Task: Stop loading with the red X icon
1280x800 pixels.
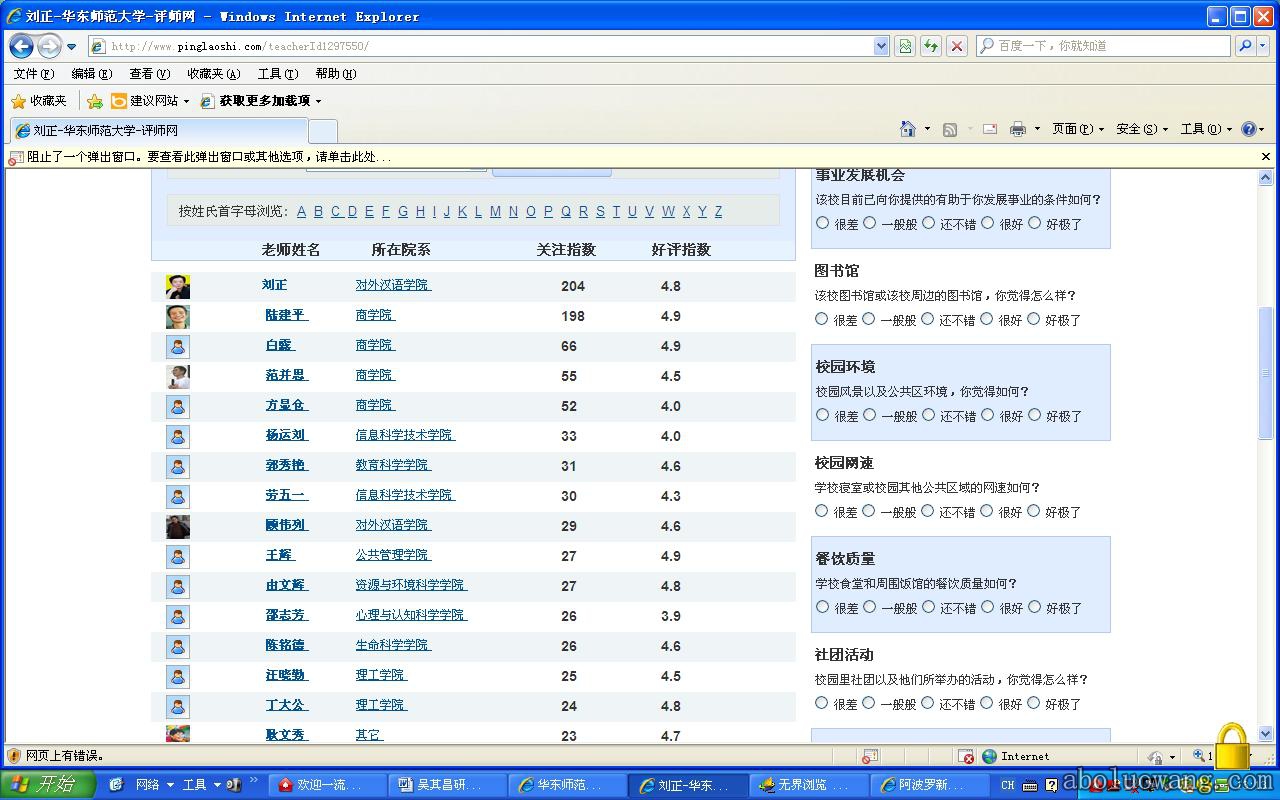Action: click(x=957, y=46)
